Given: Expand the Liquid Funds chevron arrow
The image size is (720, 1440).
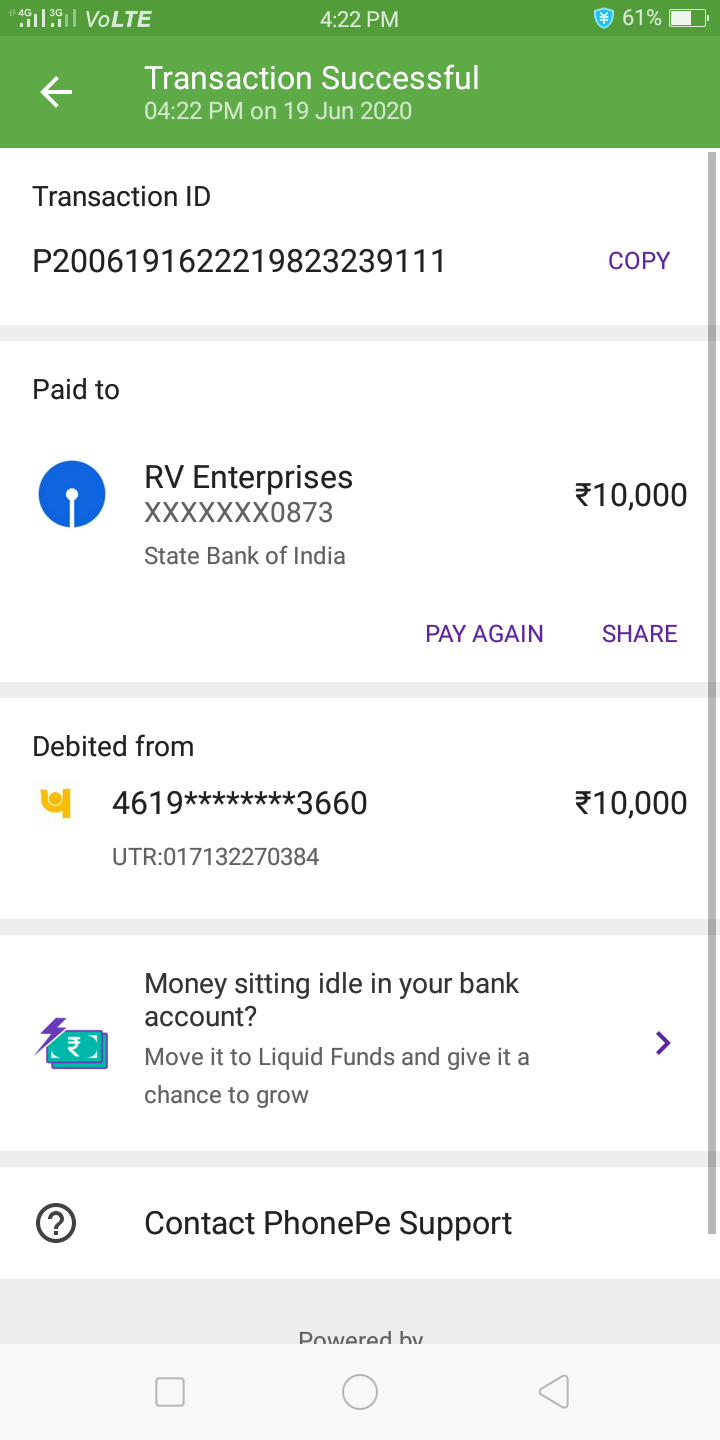Looking at the screenshot, I should pos(662,1044).
